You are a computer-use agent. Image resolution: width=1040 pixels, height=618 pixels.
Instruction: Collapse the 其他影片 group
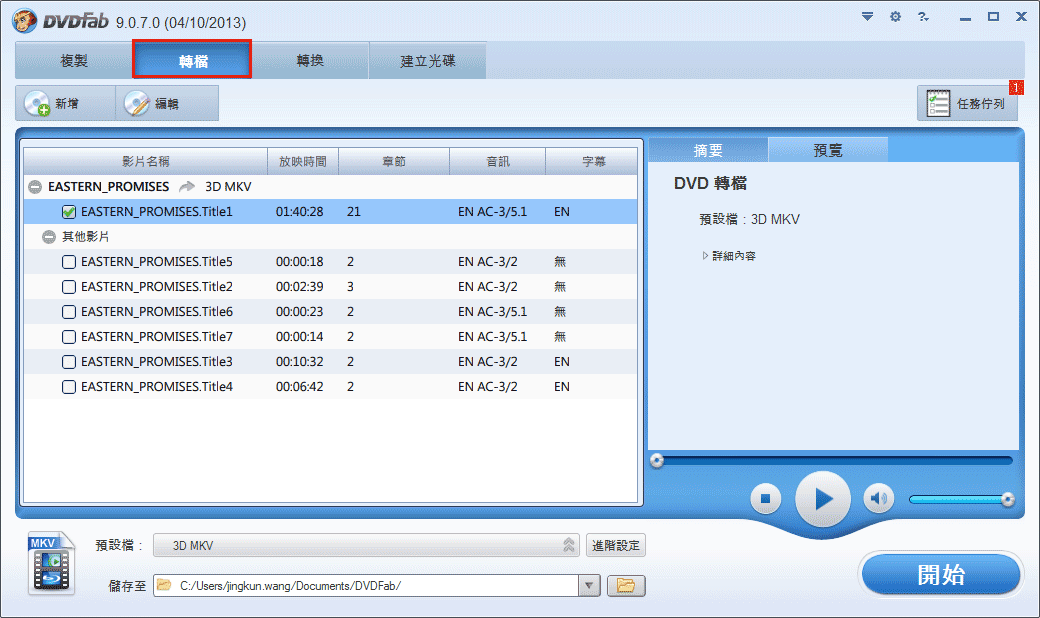coord(48,237)
